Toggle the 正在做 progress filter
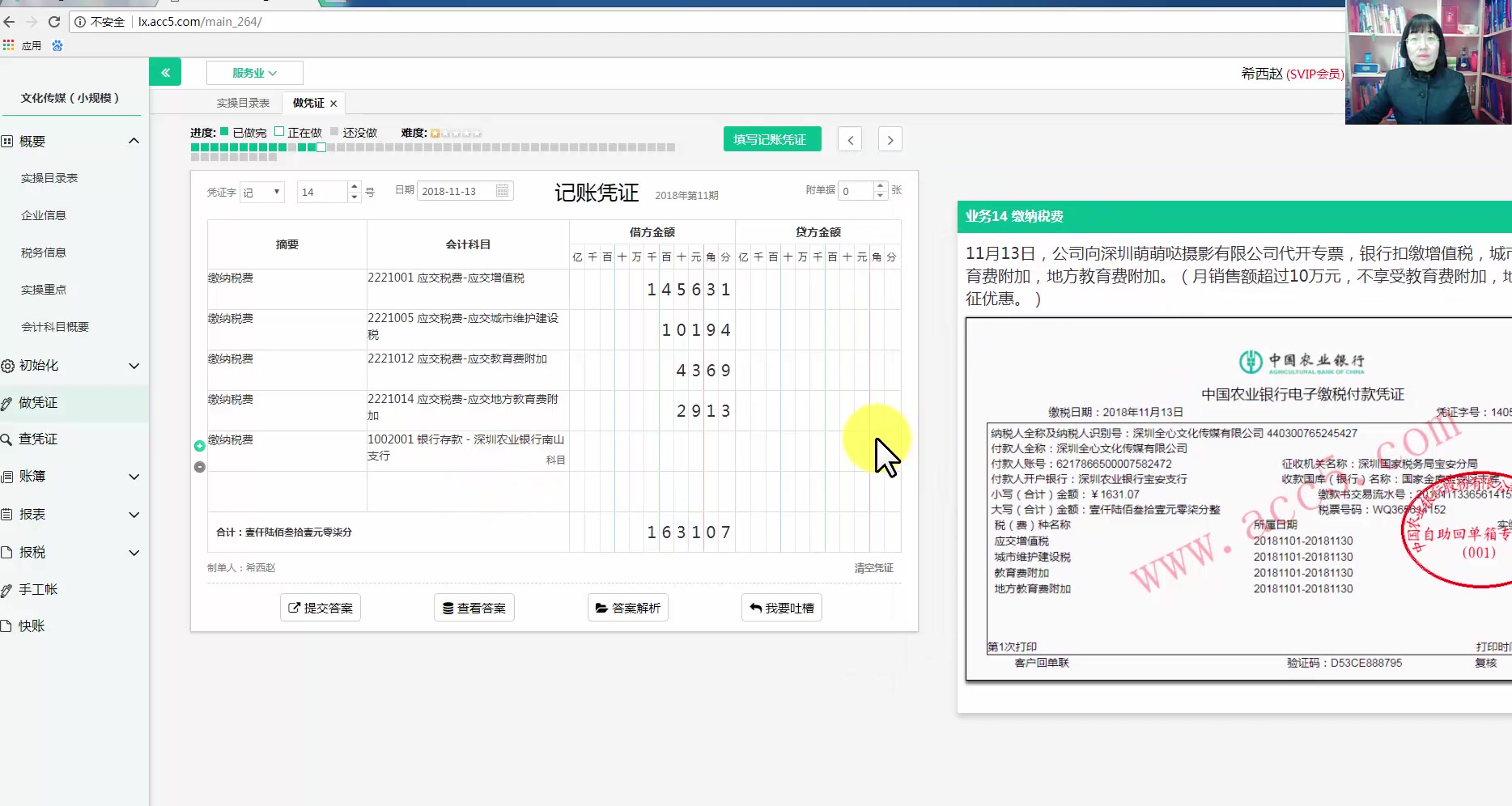The width and height of the screenshot is (1512, 806). [281, 132]
